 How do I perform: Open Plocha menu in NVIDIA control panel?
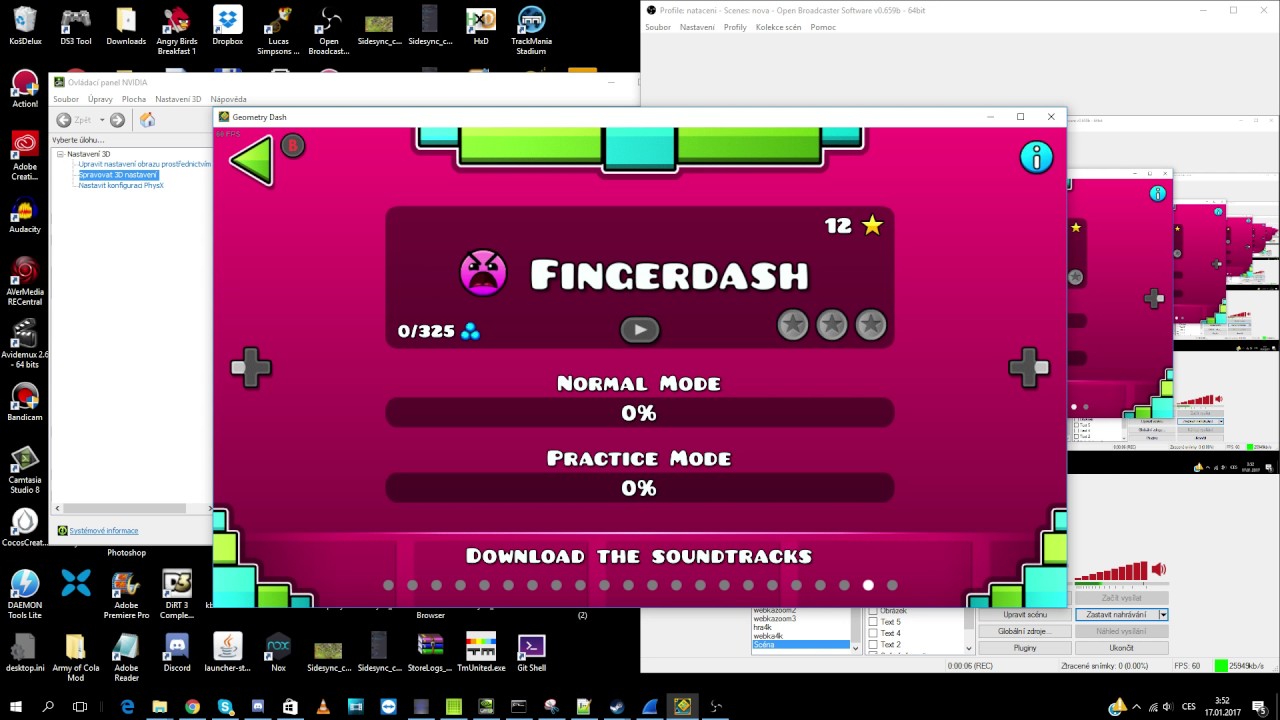[x=134, y=99]
